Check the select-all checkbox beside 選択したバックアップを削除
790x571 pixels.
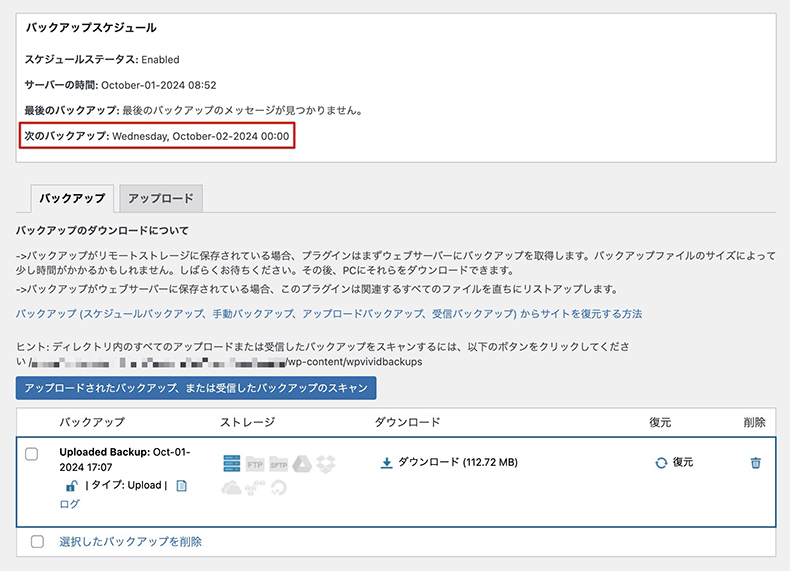point(37,541)
